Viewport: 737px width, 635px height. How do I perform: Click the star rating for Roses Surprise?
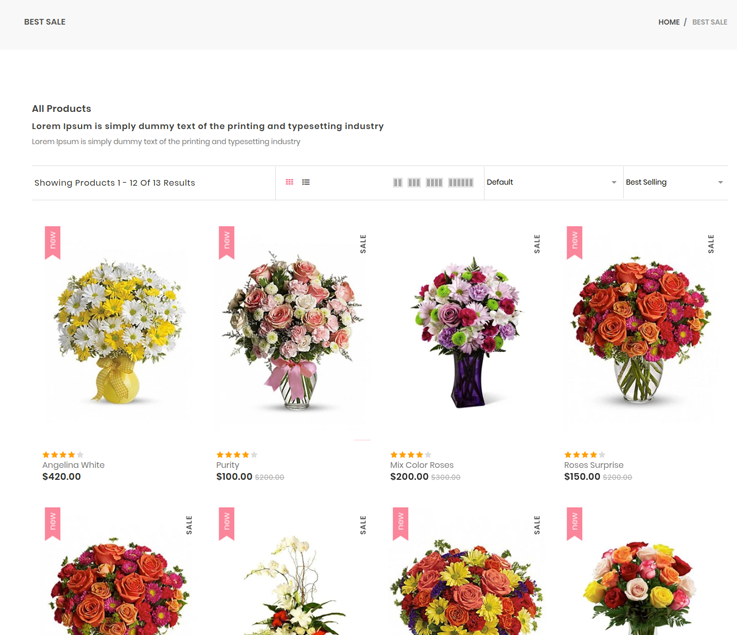point(584,455)
